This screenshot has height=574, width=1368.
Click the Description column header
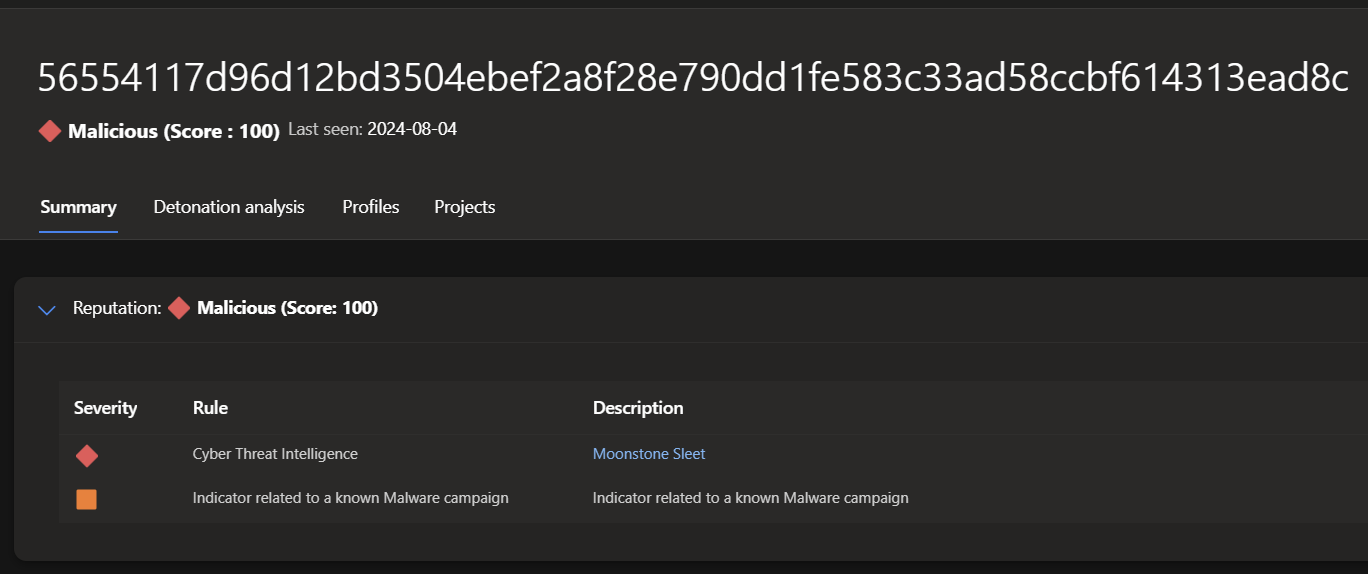638,408
